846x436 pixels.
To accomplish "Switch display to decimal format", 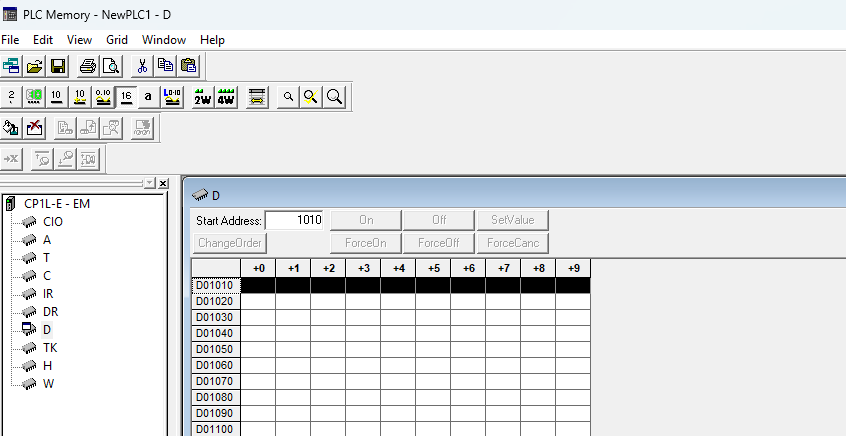I will (57, 97).
